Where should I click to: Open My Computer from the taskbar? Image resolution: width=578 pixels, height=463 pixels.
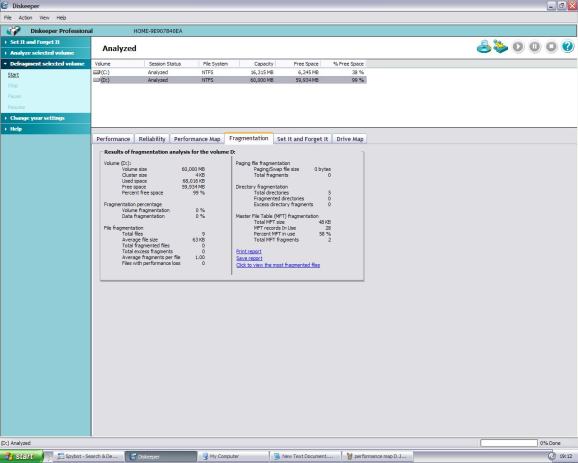click(x=233, y=456)
